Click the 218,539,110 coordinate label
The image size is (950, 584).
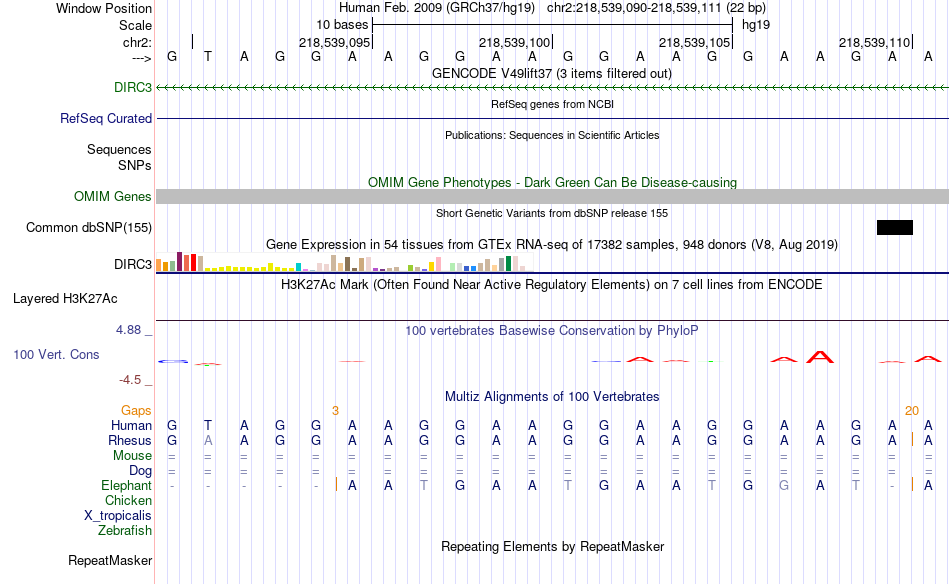tap(874, 42)
